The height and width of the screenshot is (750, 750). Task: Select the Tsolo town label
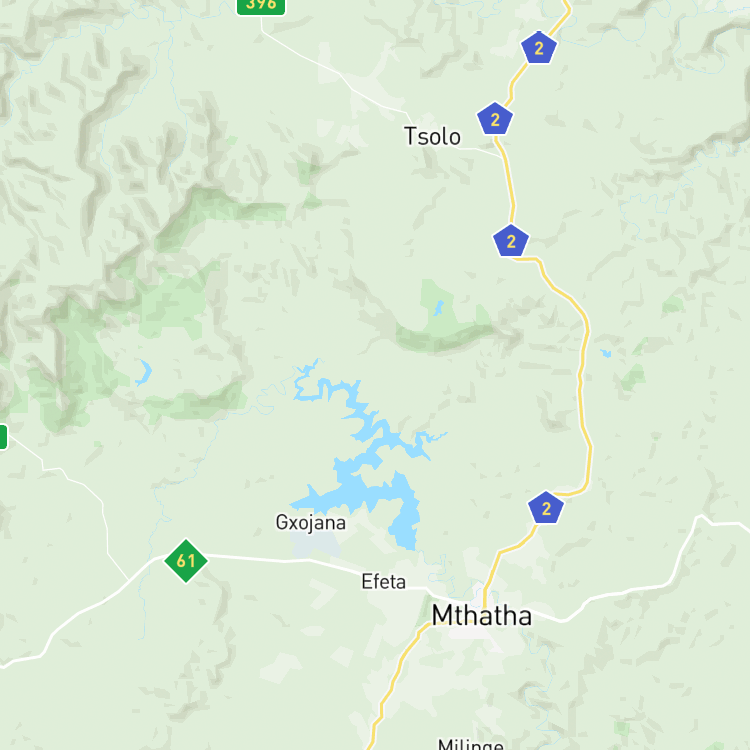(432, 137)
